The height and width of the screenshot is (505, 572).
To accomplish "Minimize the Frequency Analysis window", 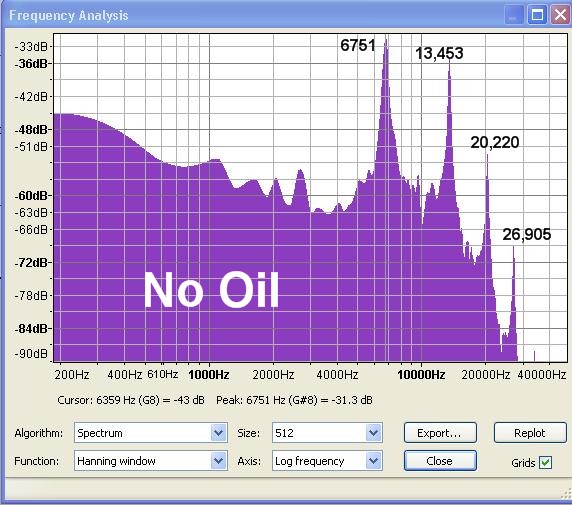I will click(514, 15).
